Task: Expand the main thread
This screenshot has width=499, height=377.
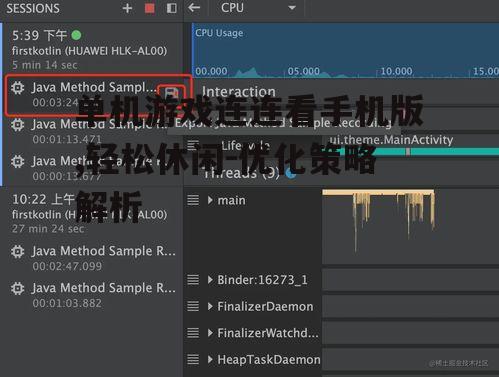Action: [x=210, y=200]
